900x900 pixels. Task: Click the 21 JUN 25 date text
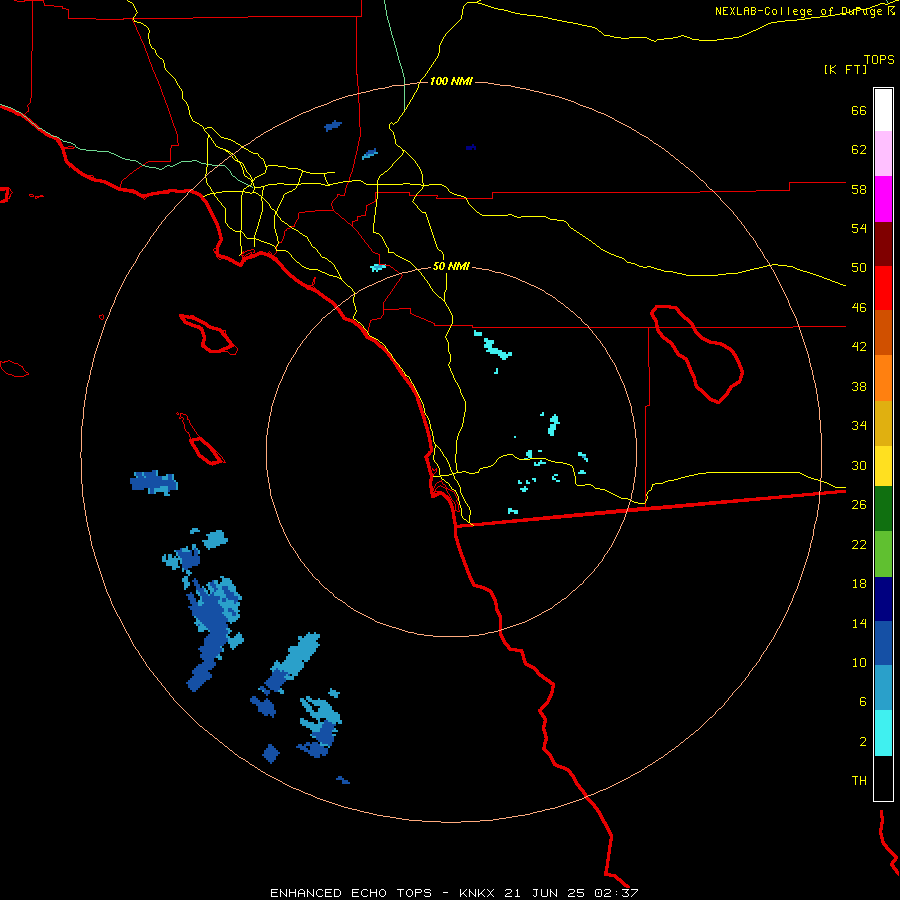point(544,893)
